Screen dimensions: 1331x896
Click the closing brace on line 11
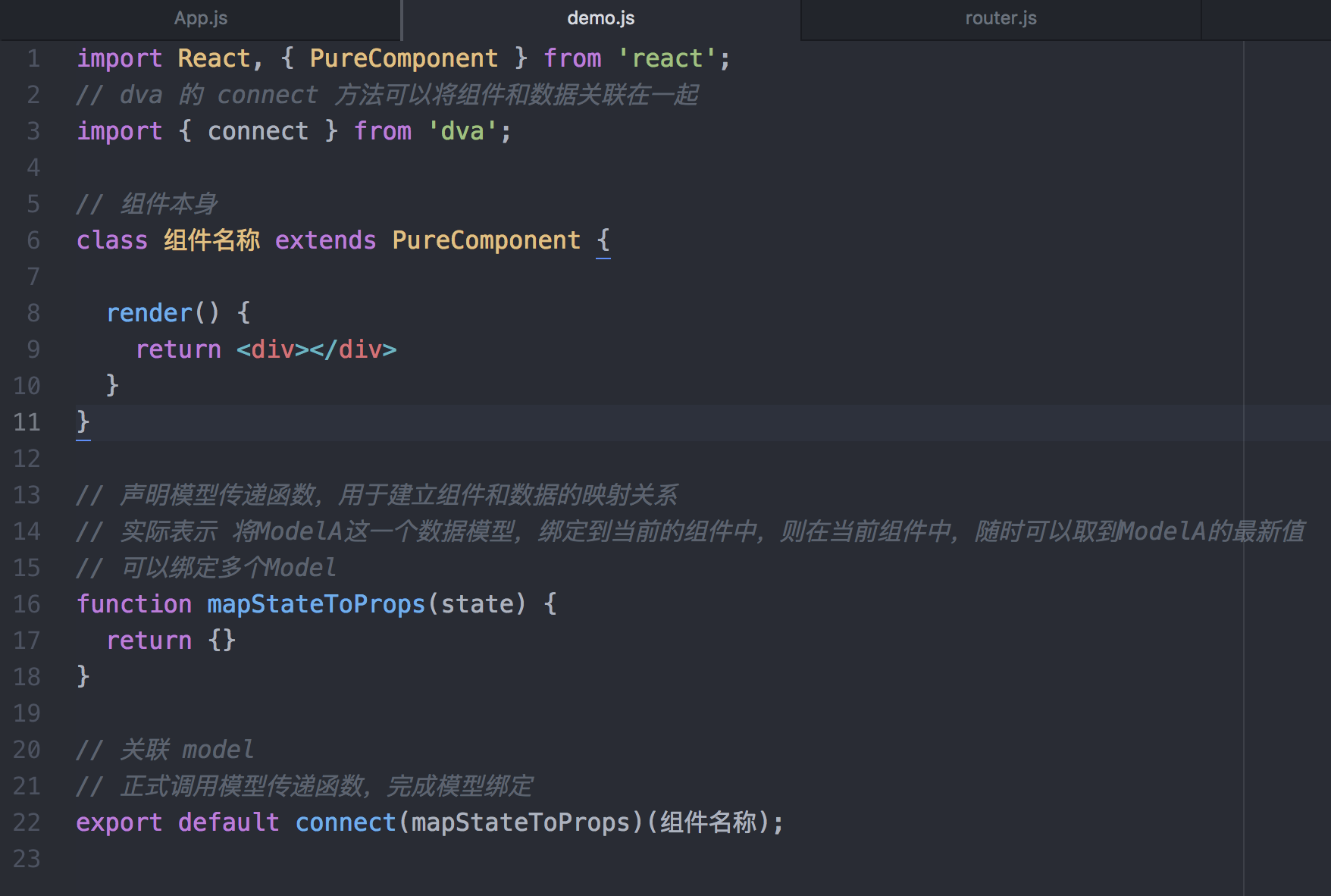tap(82, 422)
